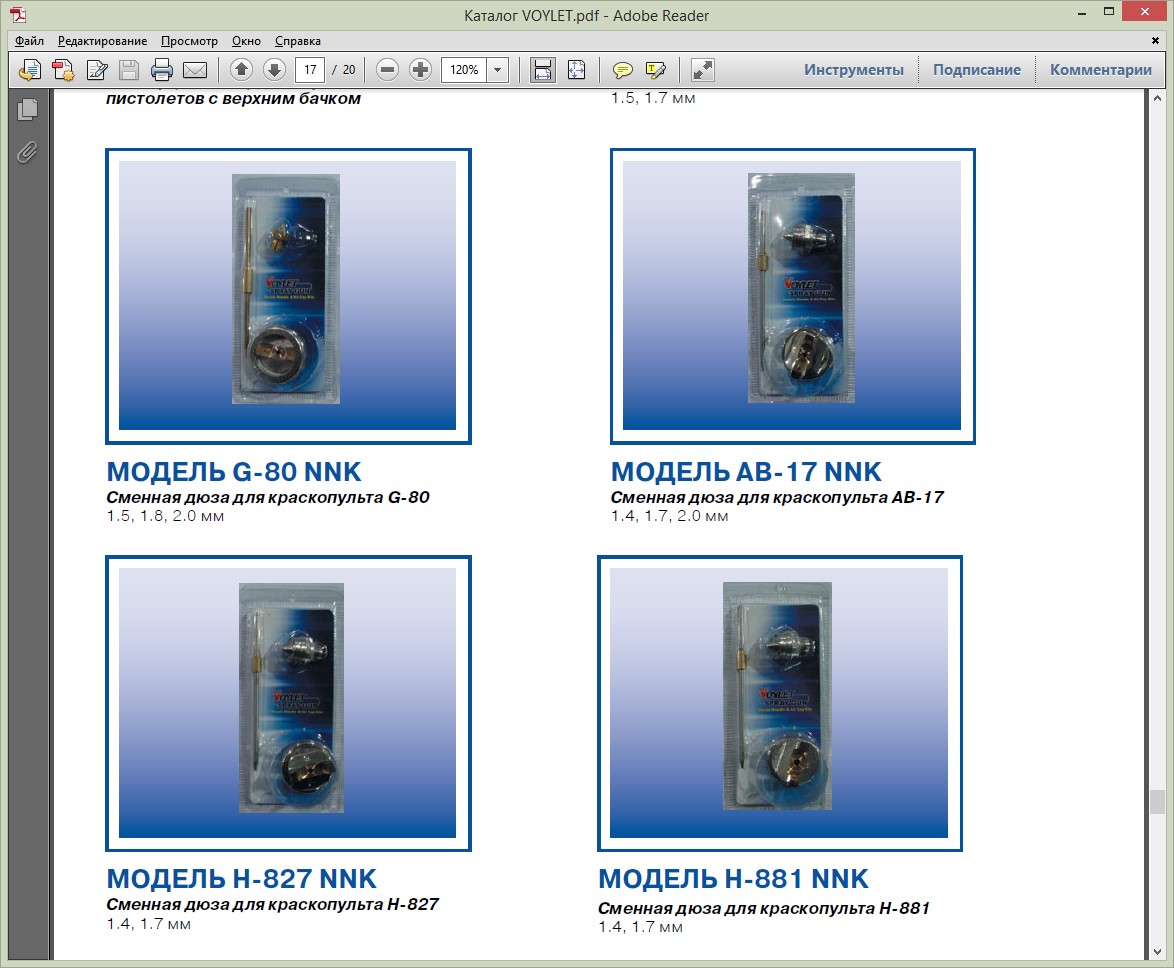Expand the zoom percentage dropdown

pos(498,70)
